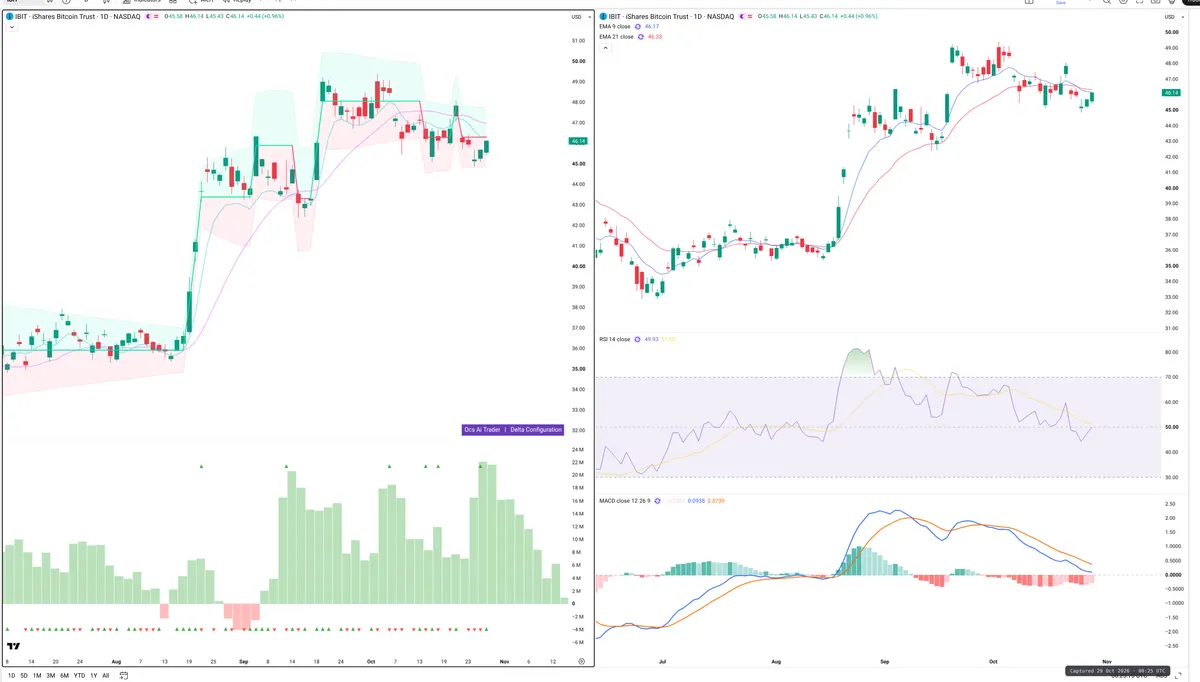Viewport: 1200px width, 682px height.
Task: Switch to the YTD time range
Action: pos(79,676)
